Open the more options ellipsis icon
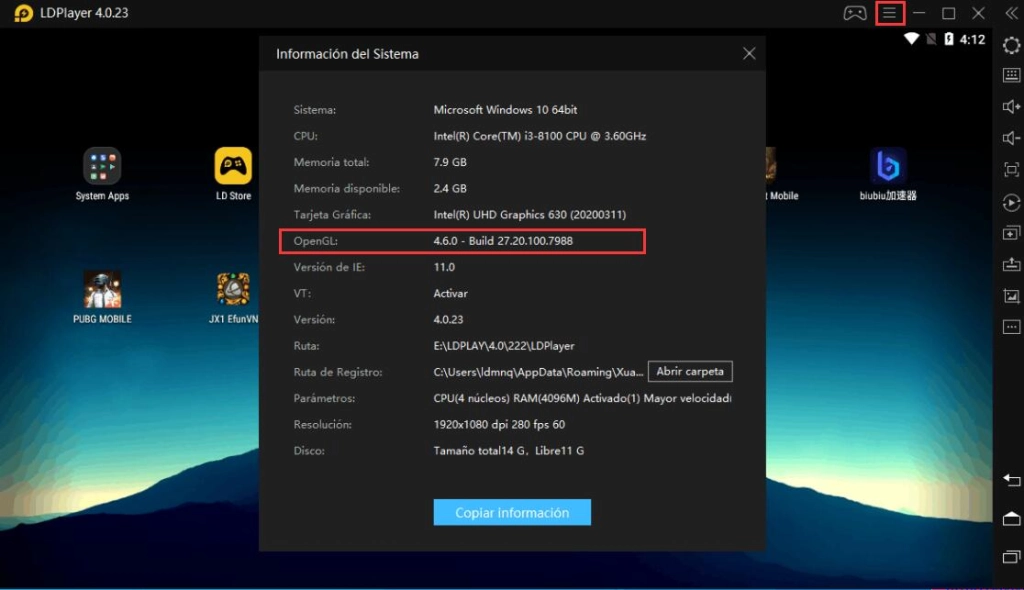 tap(1011, 327)
